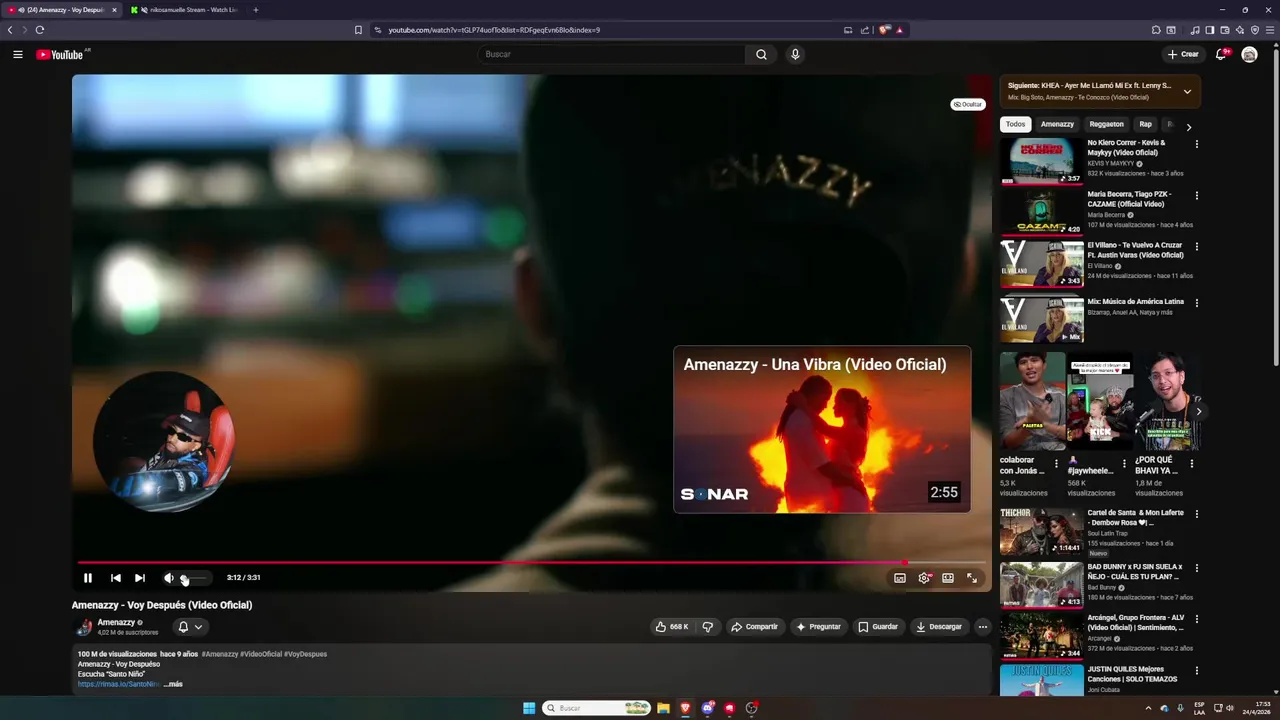Expand the Siguiente playlist panel

1187,91
